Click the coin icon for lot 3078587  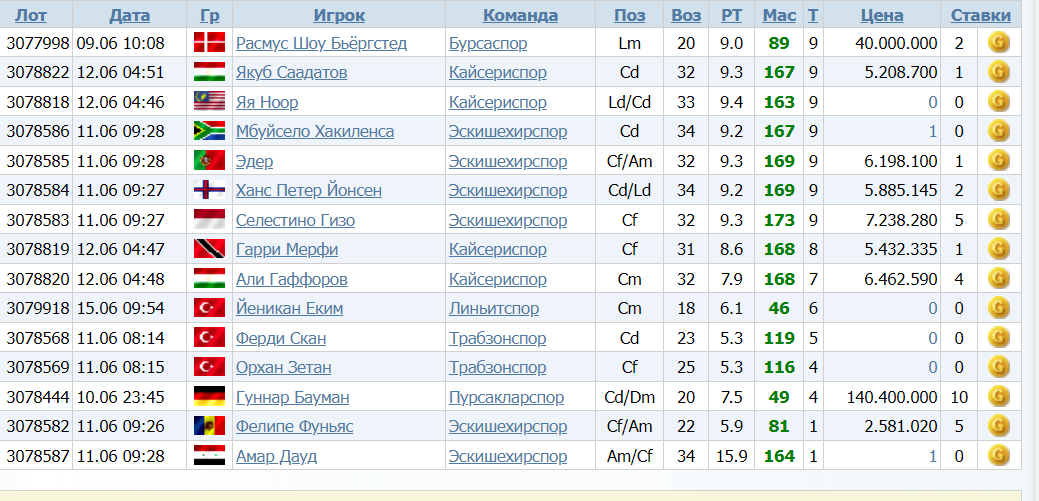997,456
